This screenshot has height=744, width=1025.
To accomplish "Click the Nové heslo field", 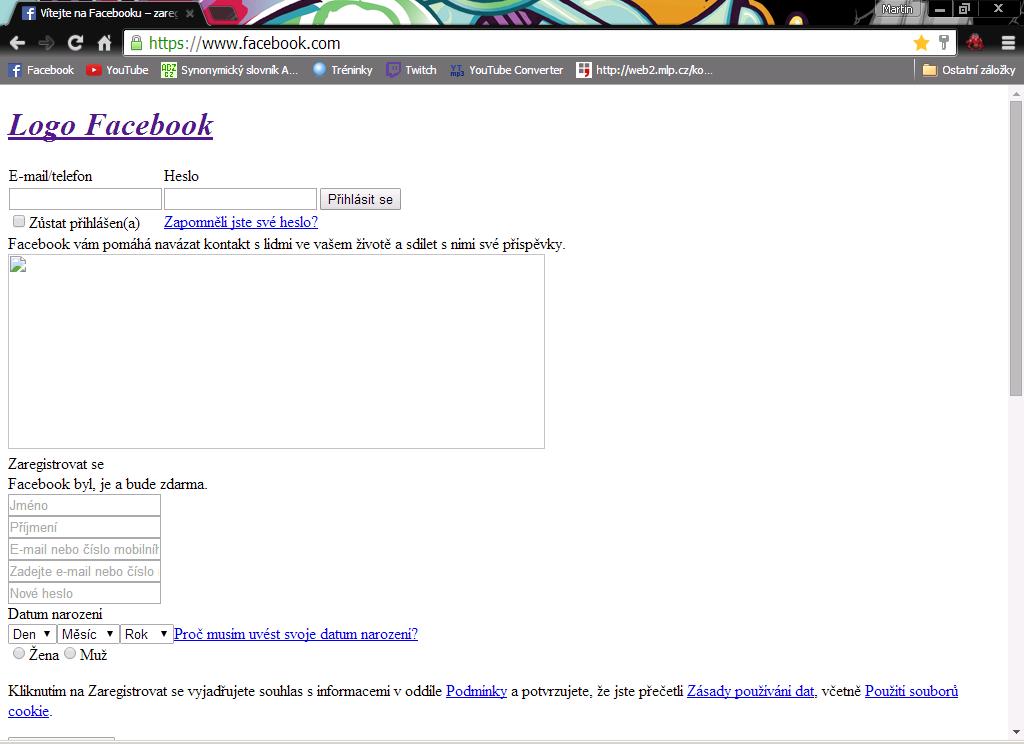I will [84, 594].
